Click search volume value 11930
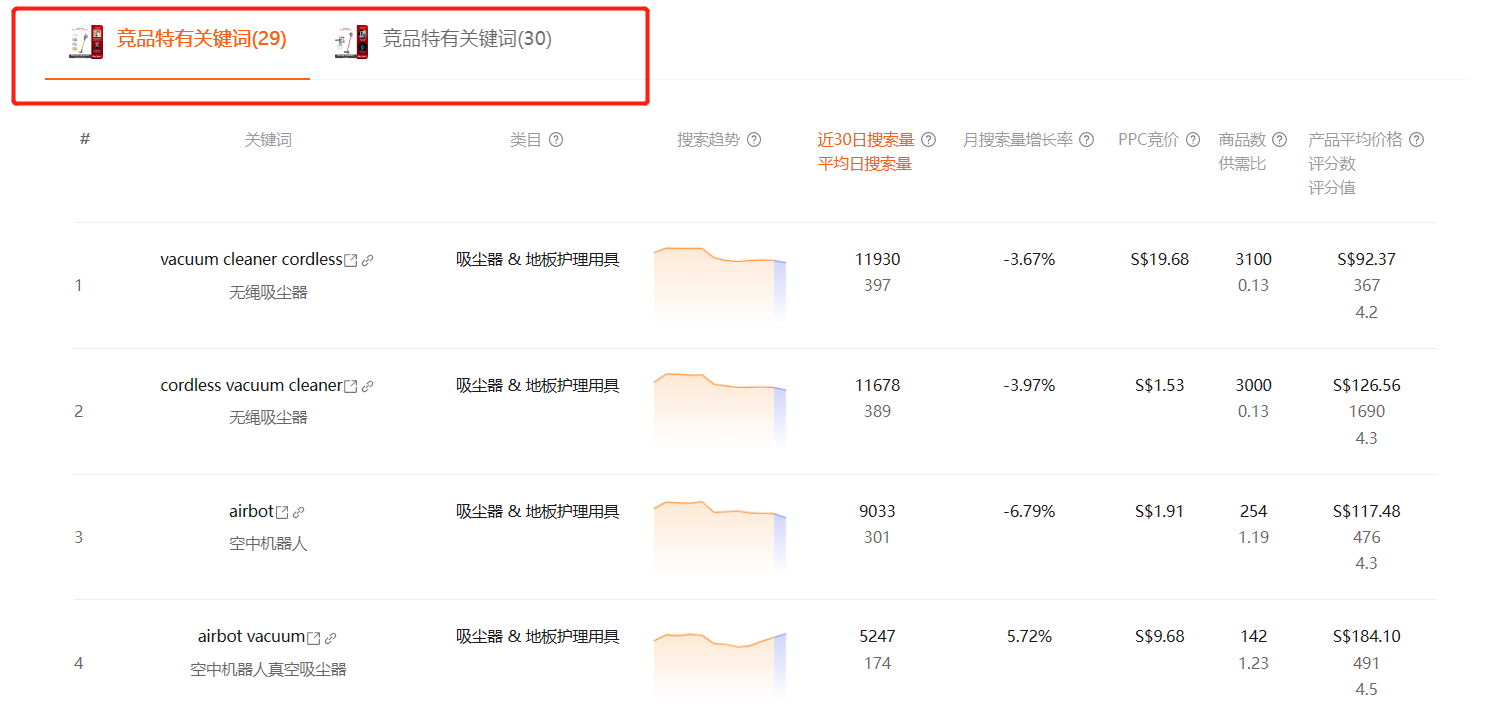1490x717 pixels. [877, 259]
